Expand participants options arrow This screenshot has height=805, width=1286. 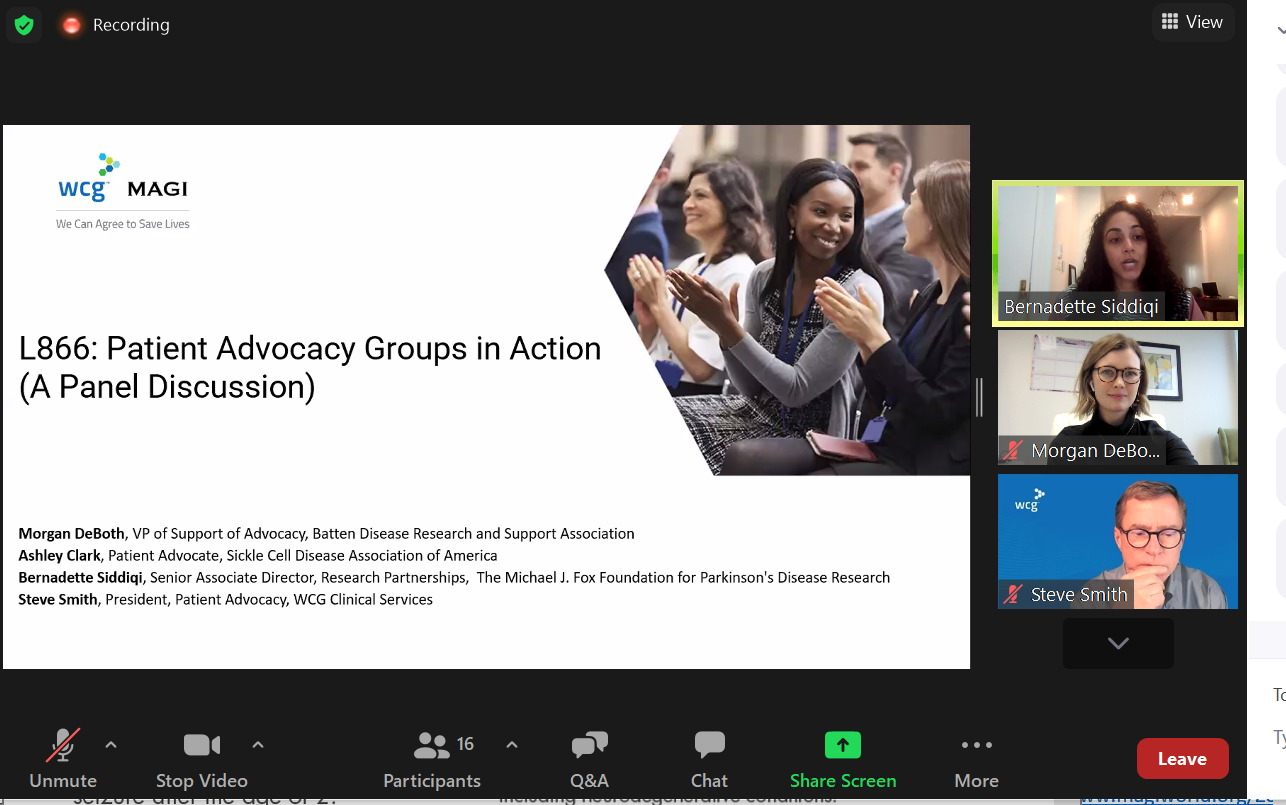(512, 745)
